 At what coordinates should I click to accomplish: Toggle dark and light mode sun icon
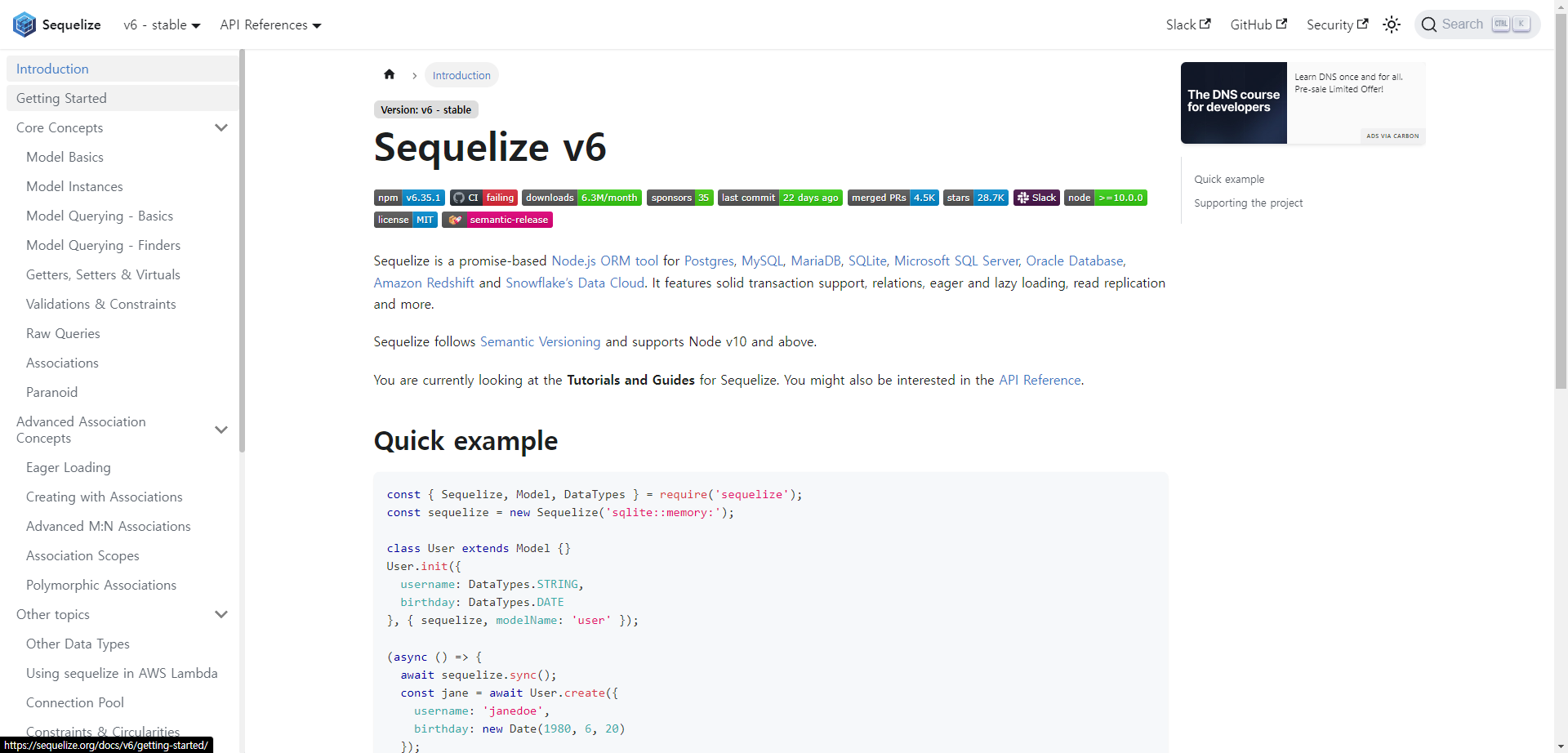point(1392,25)
